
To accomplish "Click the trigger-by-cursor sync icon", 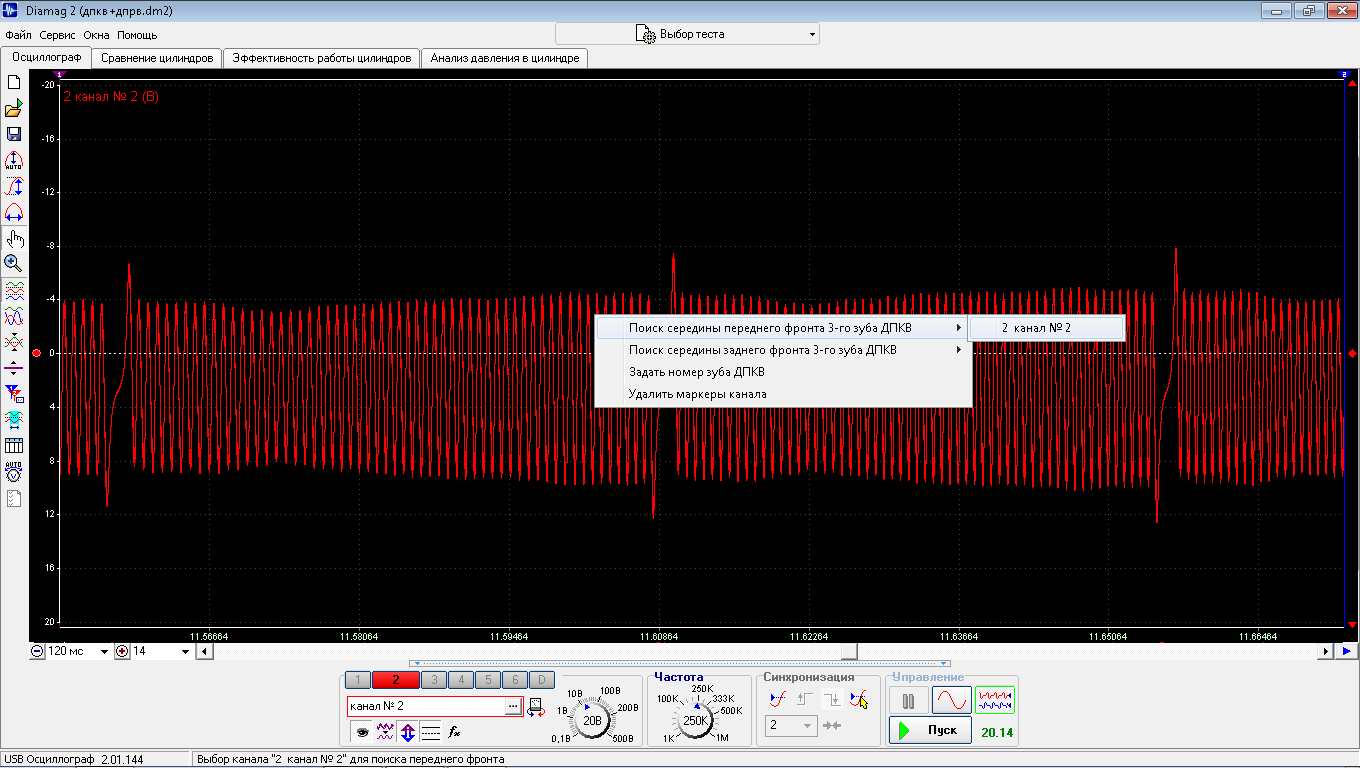I will point(858,699).
